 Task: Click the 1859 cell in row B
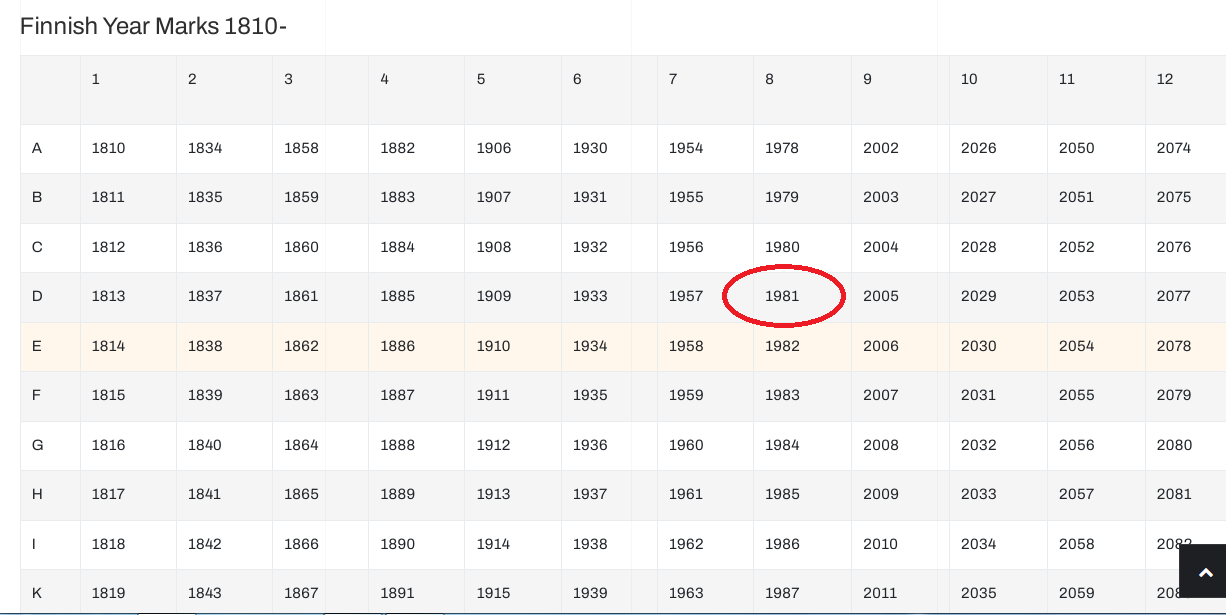coord(301,197)
